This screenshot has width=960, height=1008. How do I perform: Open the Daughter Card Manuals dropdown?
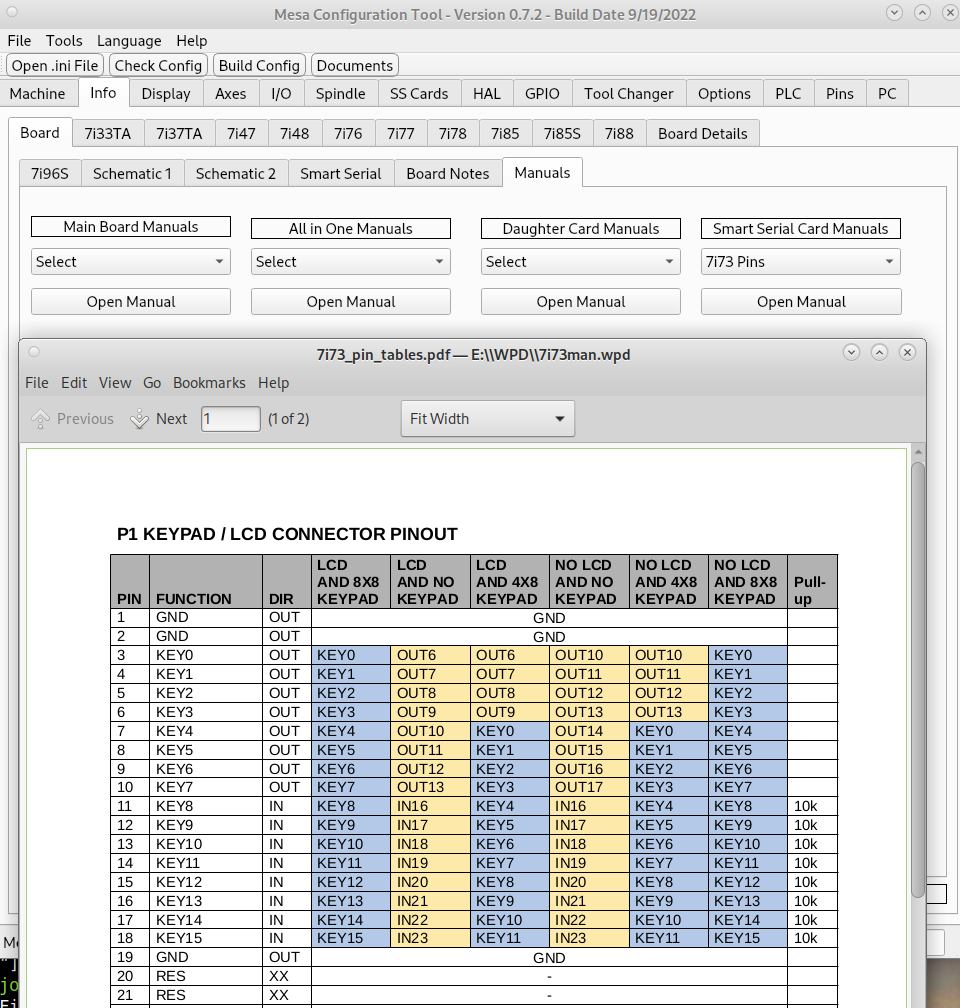(x=581, y=262)
